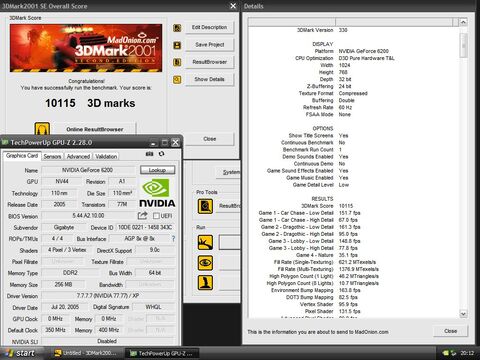Click the GPU Name field NVIDIA GeForce 6200
This screenshot has width=480, height=360.
coord(87,170)
